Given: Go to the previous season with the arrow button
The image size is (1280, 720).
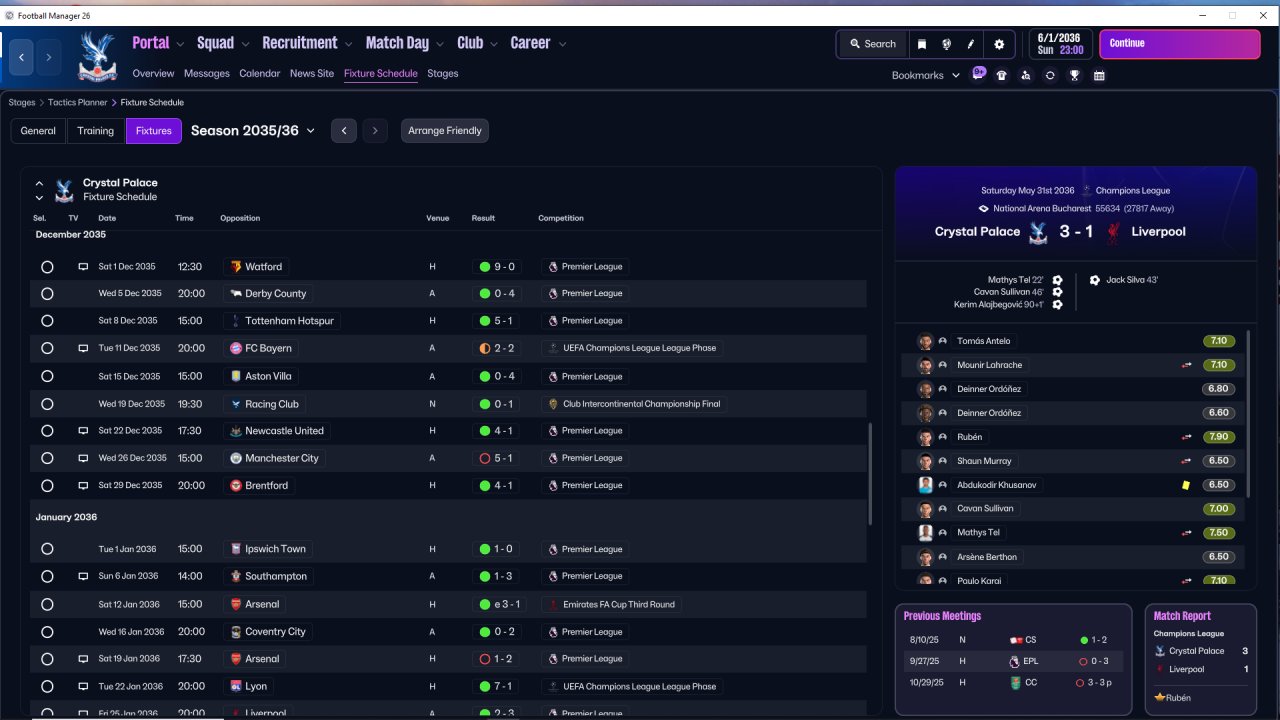Looking at the screenshot, I should click(344, 131).
